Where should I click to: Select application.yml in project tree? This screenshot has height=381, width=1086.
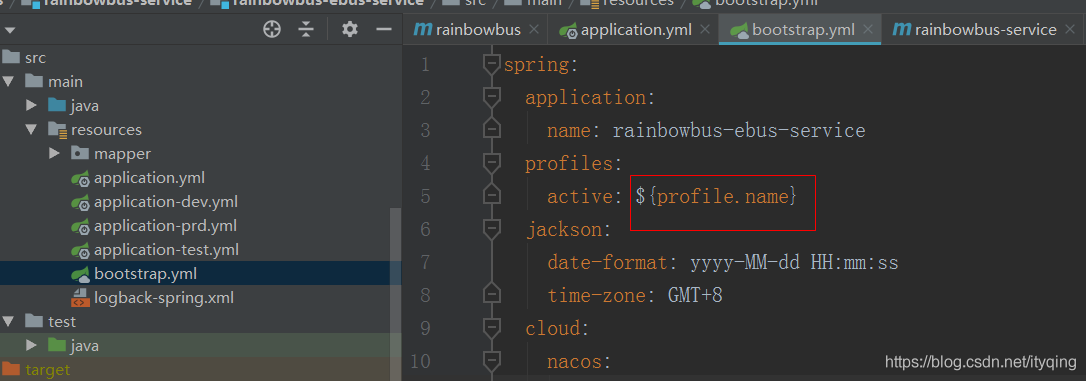pos(149,178)
